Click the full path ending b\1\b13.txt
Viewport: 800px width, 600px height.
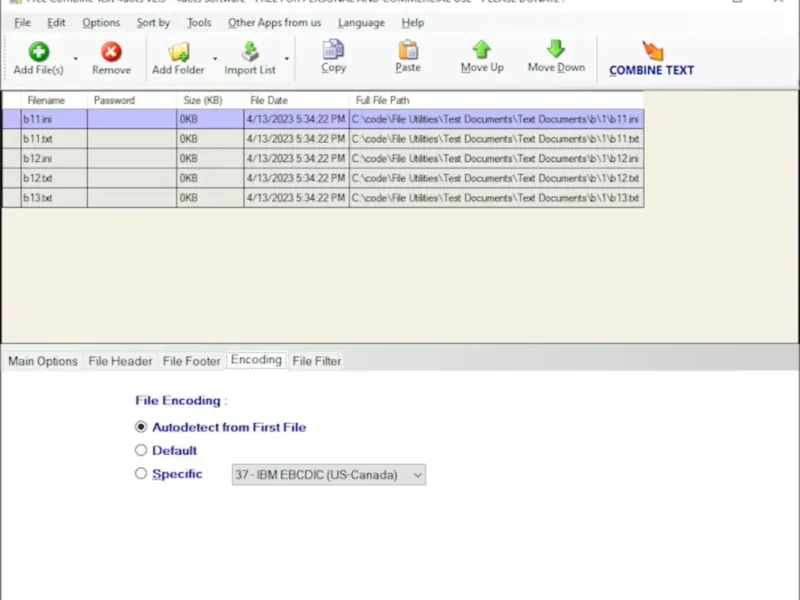click(496, 198)
